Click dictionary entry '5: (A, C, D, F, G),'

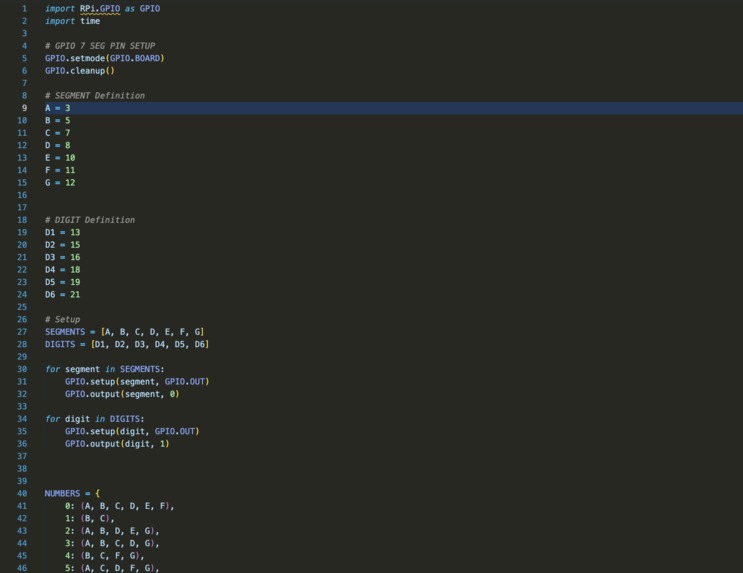point(112,568)
